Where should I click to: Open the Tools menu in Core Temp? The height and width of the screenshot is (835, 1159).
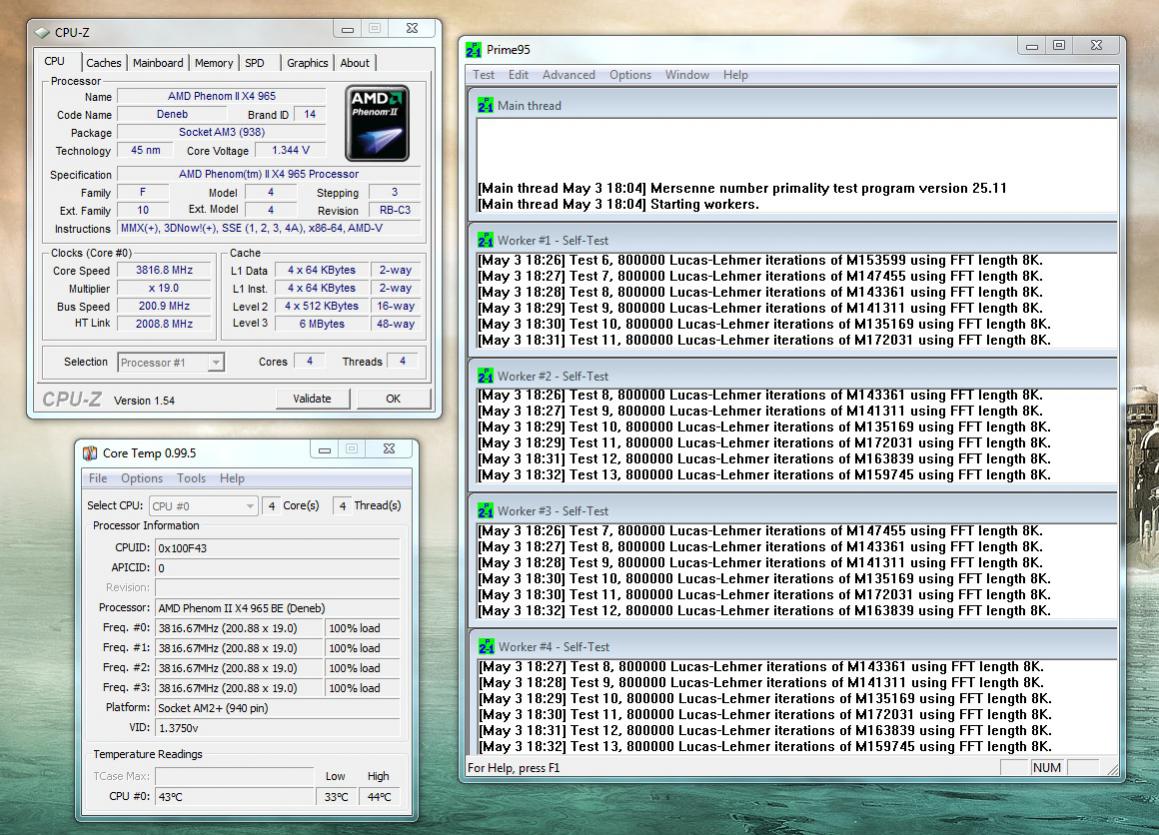tap(191, 478)
